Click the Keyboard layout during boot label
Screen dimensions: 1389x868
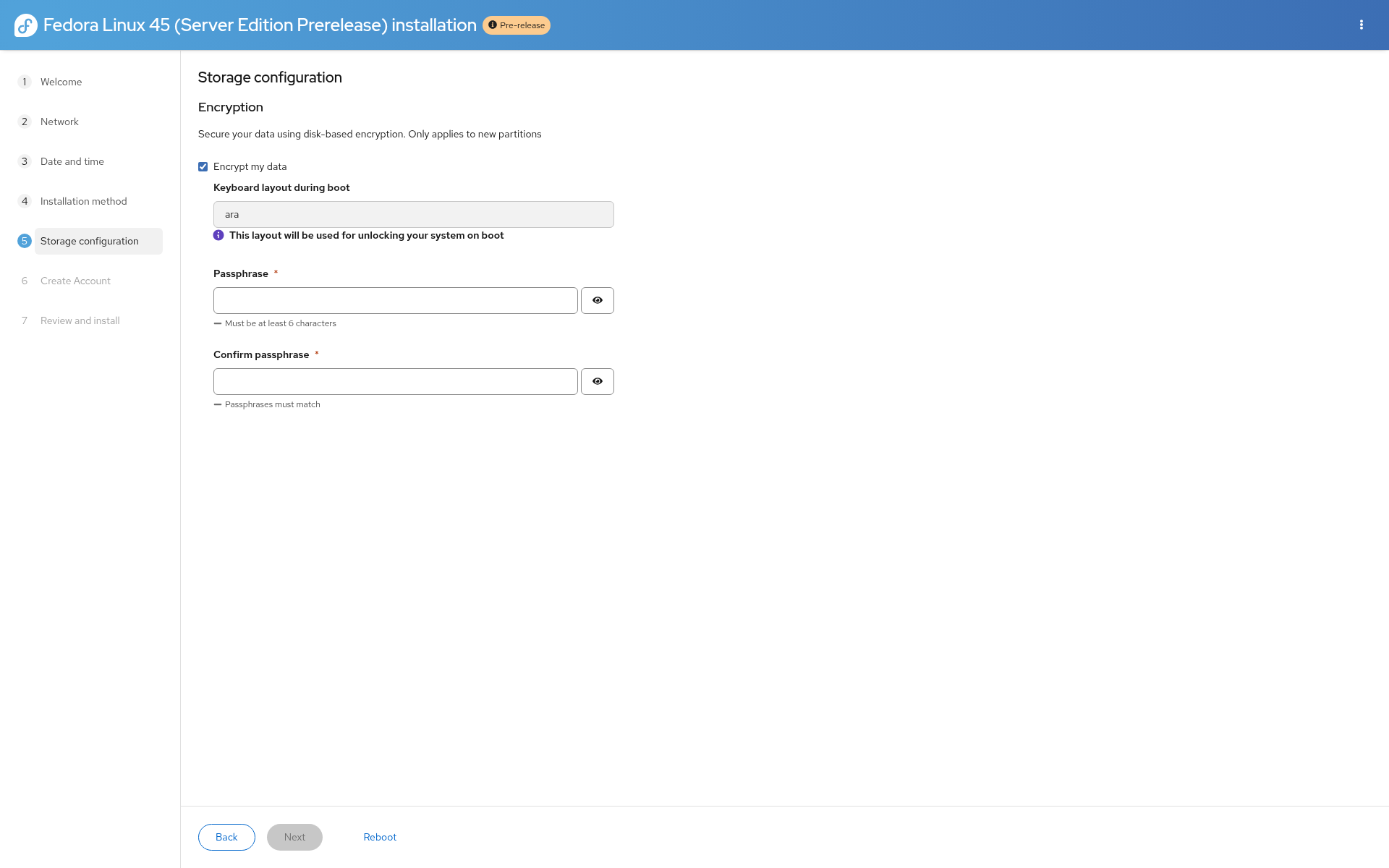click(281, 188)
